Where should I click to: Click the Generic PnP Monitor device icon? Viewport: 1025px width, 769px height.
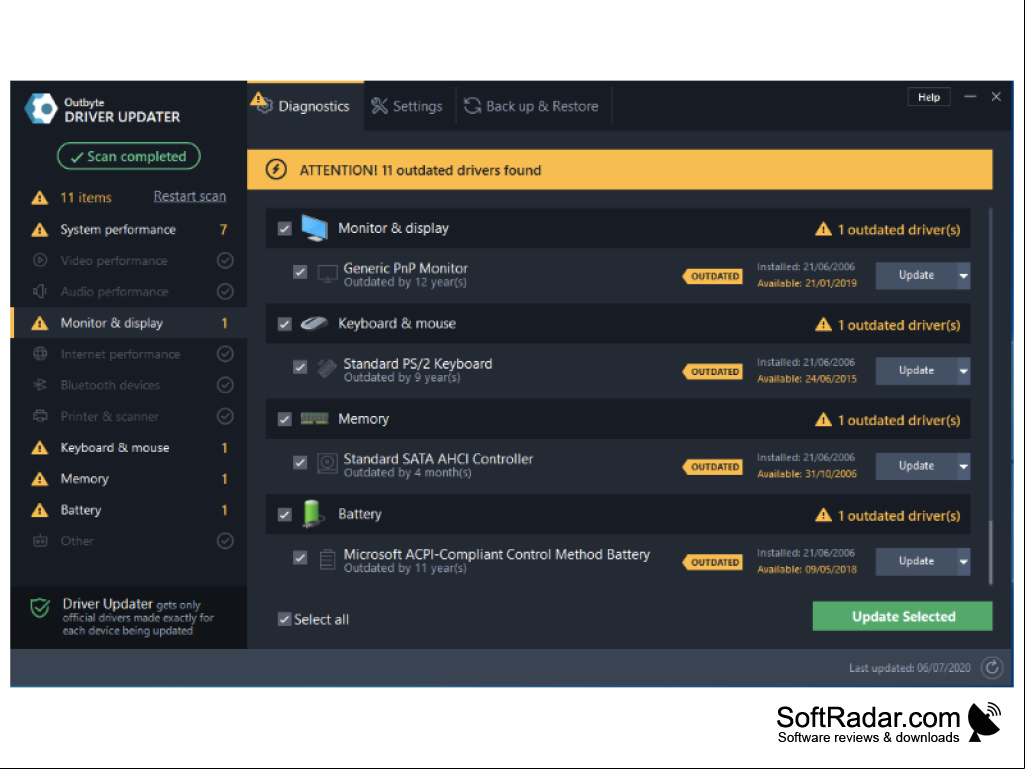(327, 274)
